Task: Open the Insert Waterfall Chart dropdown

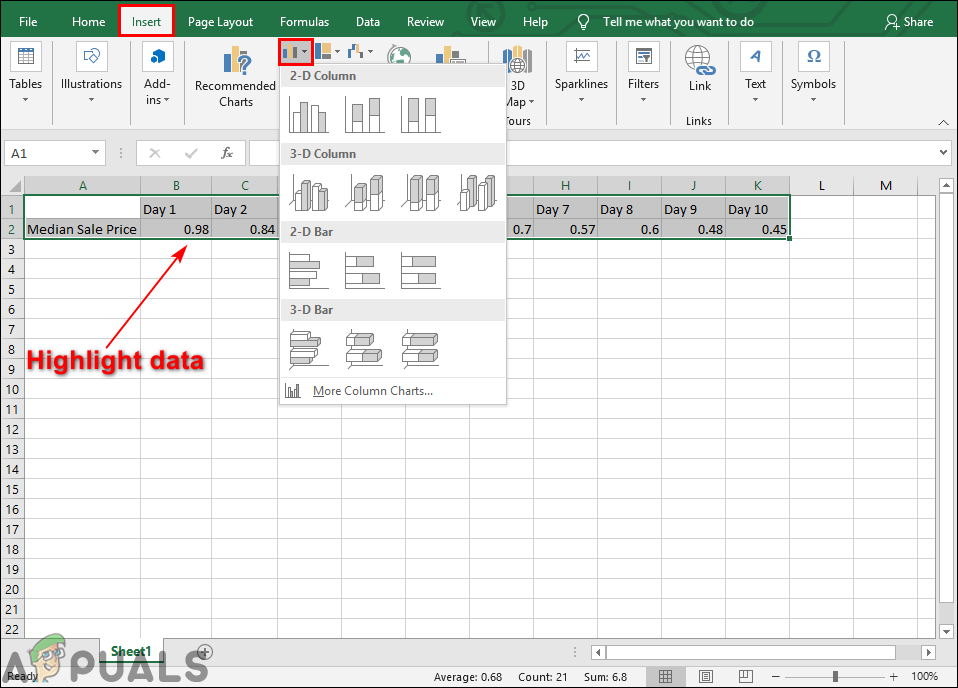Action: [x=360, y=52]
